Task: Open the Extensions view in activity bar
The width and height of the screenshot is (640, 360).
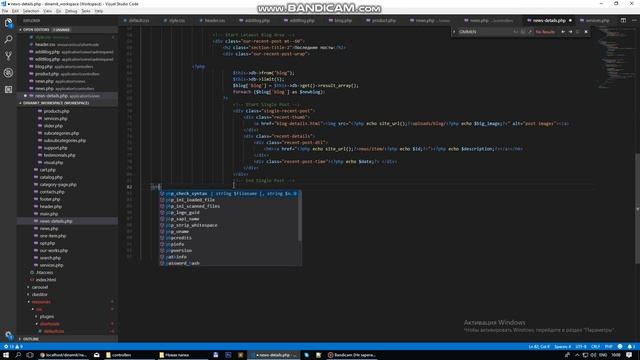Action: tap(8, 89)
